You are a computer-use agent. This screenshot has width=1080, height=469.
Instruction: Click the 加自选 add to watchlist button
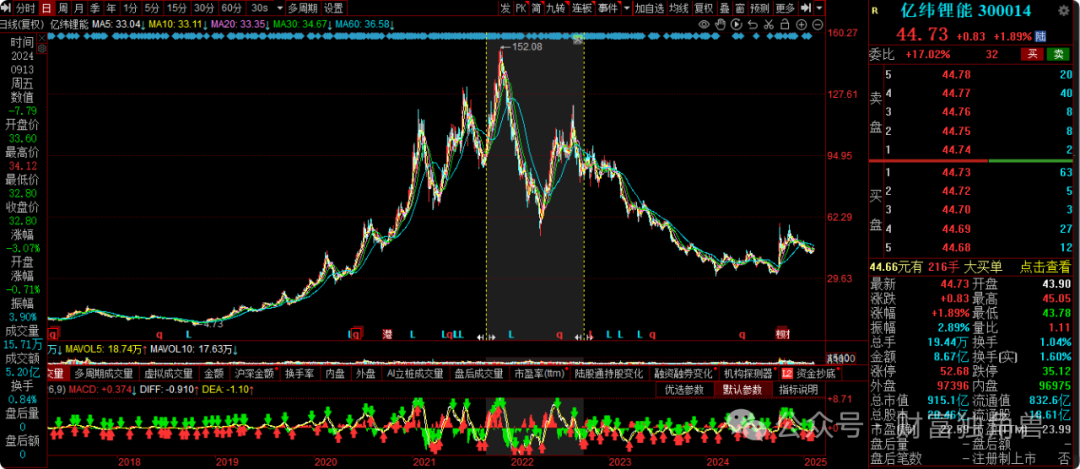click(x=649, y=7)
